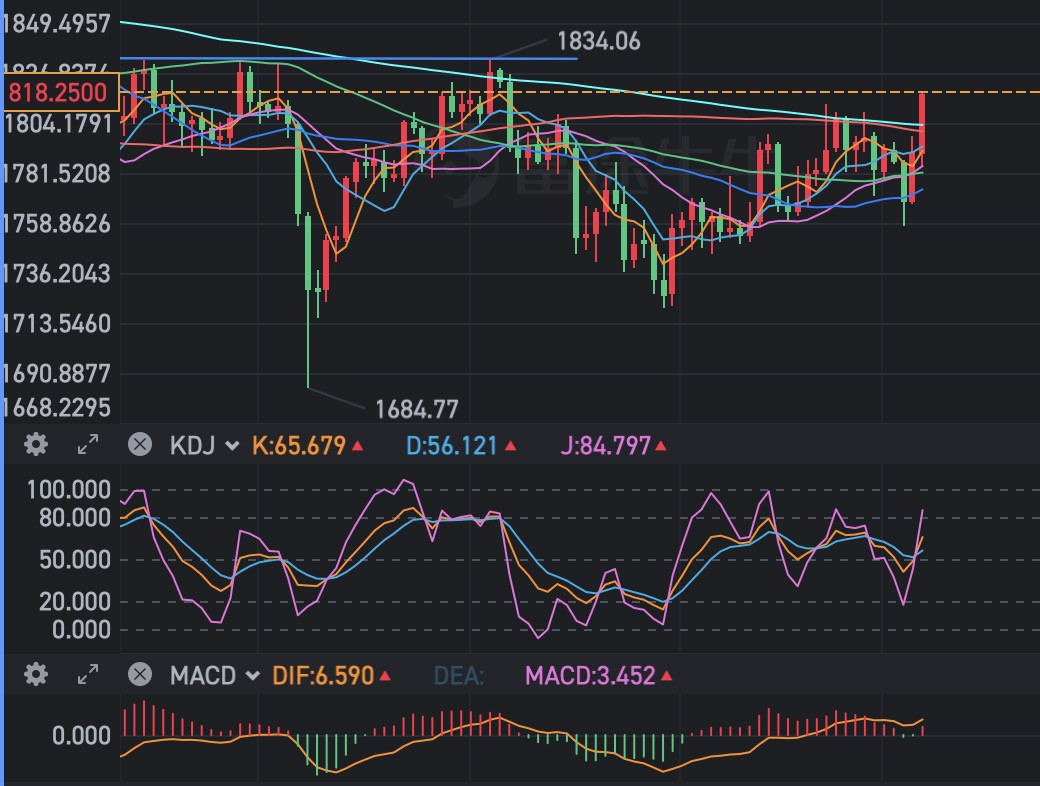Click the 1849.4957 price axis label

56,24
